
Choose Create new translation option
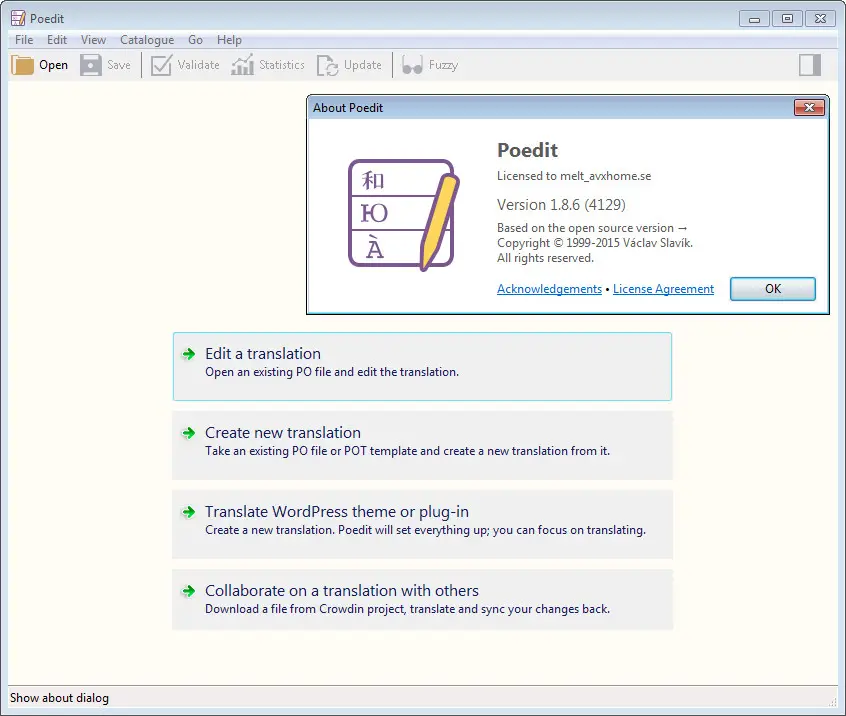(422, 445)
